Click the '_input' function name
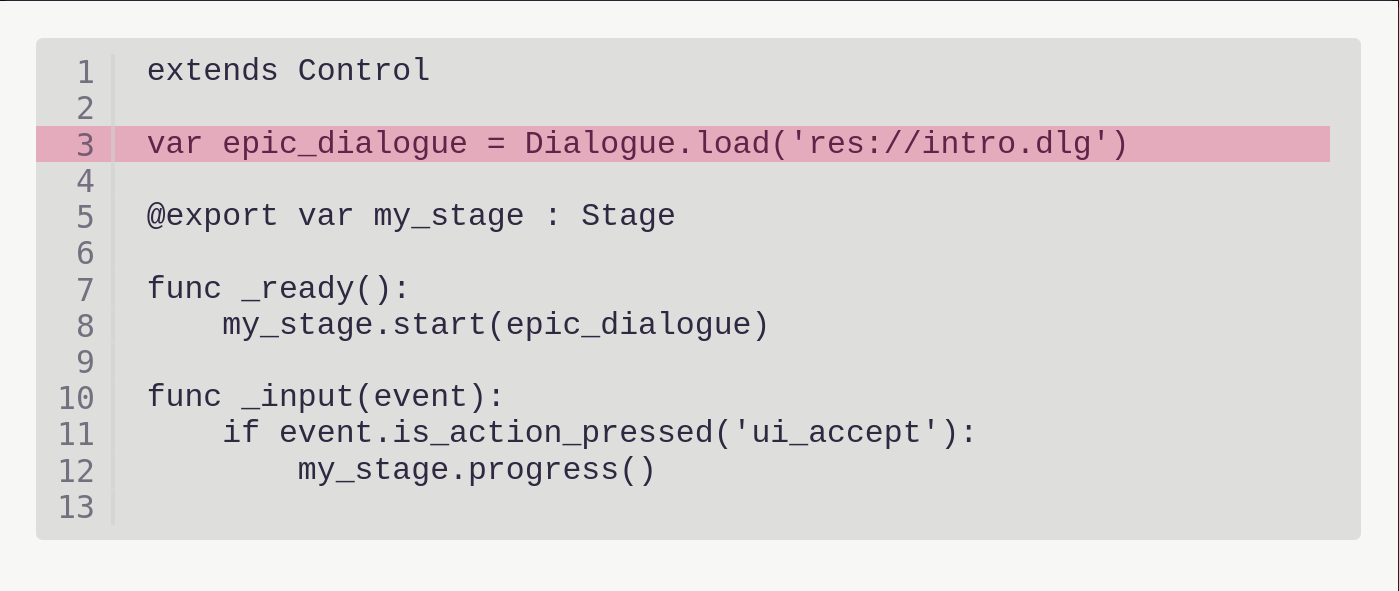This screenshot has width=1399, height=591. [298, 397]
